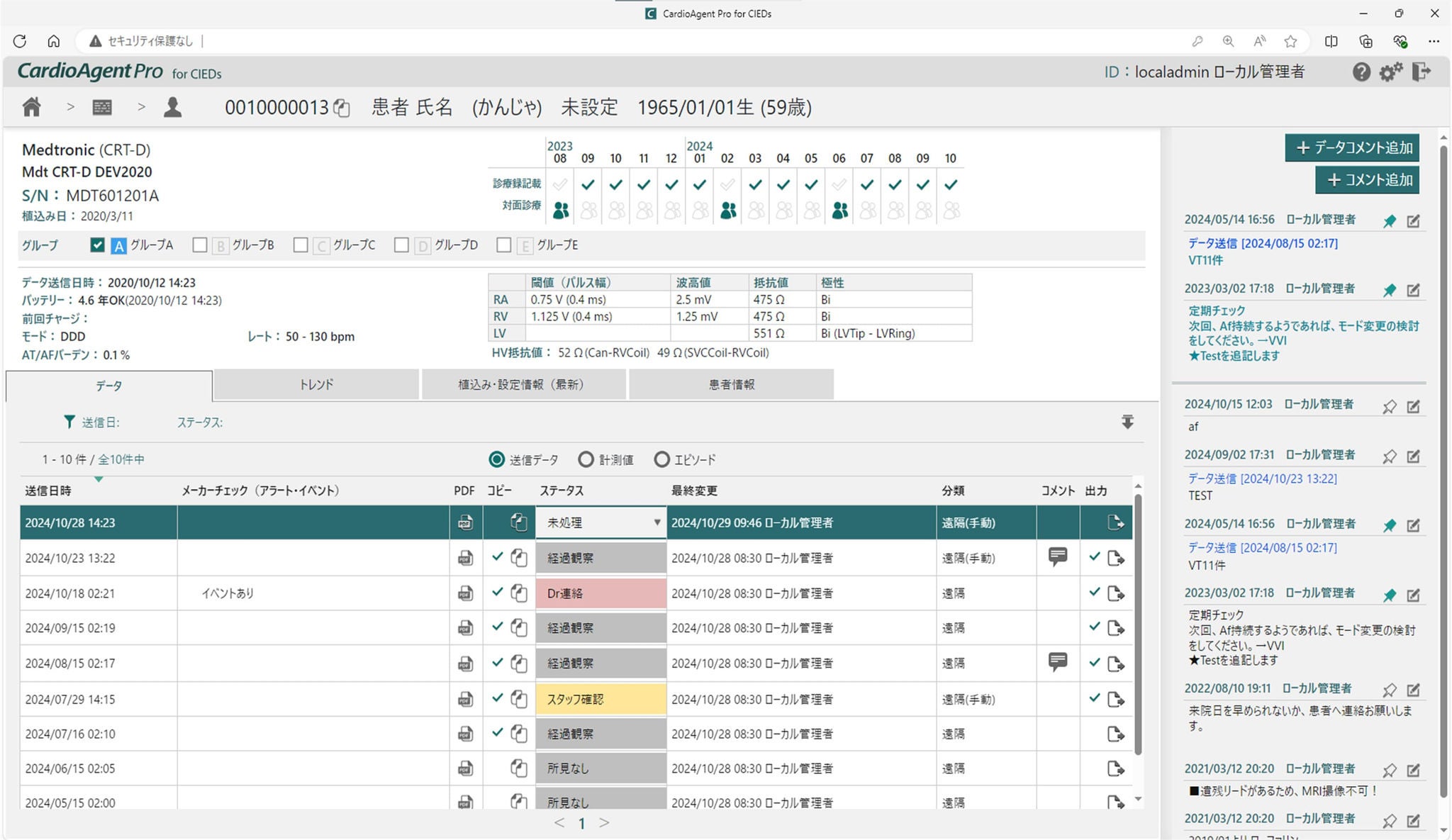Open PDF for 2024/10/23 13:22 row
Screen dimensions: 1452x840
(x=465, y=559)
